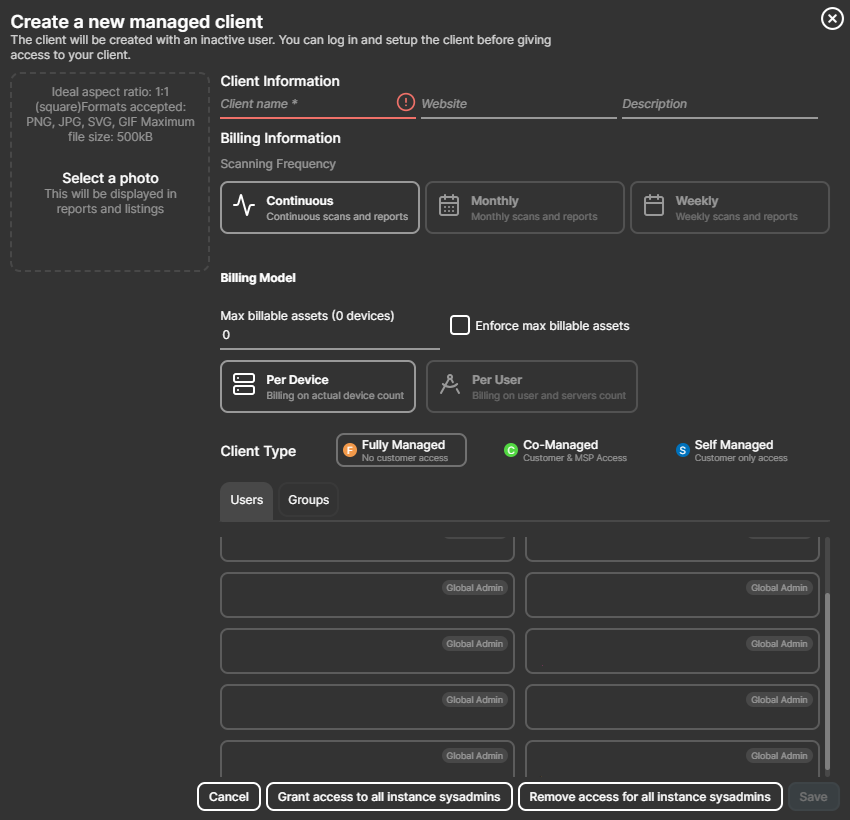850x820 pixels.
Task: Click the Description input field
Action: click(720, 104)
